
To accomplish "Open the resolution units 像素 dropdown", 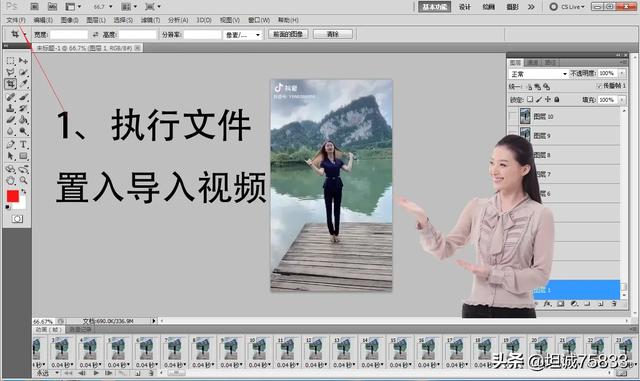I will (x=242, y=35).
